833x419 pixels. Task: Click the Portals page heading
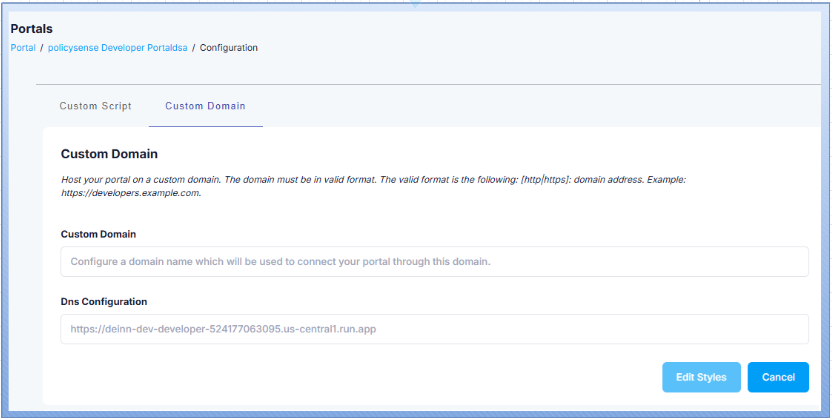31,29
